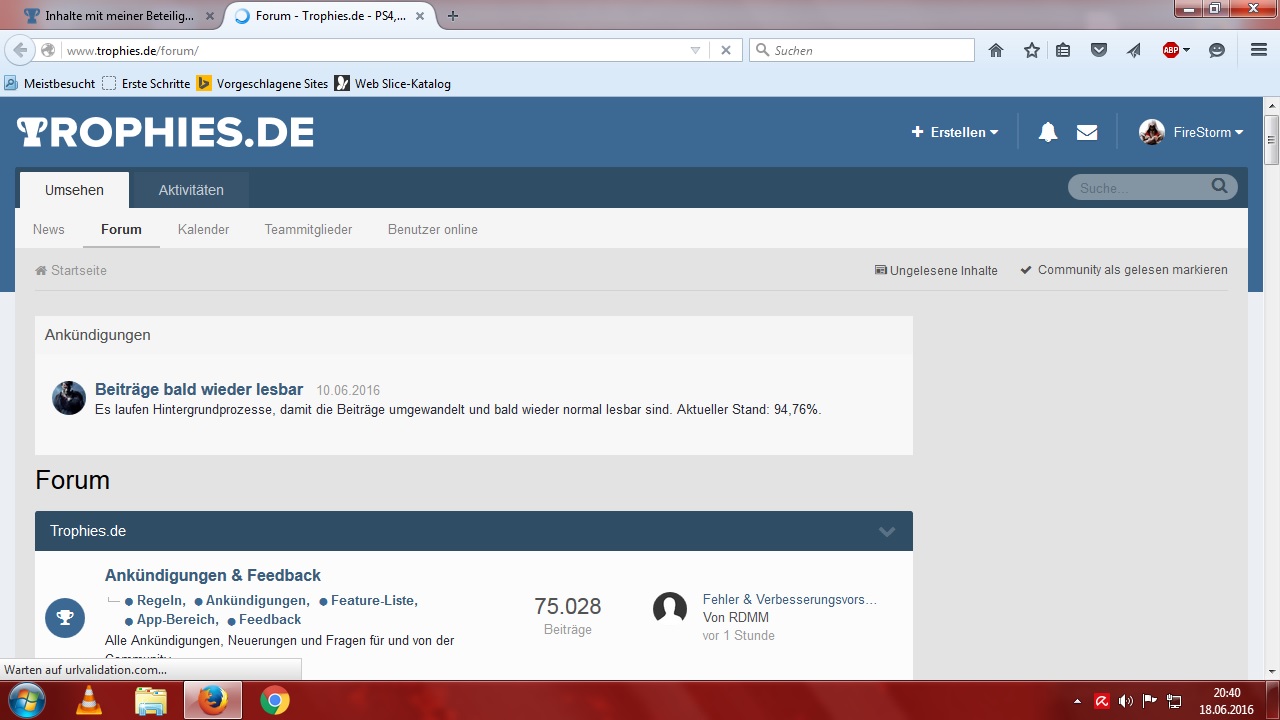
Task: Open the Ankündigungen subforum link
Action: [255, 600]
